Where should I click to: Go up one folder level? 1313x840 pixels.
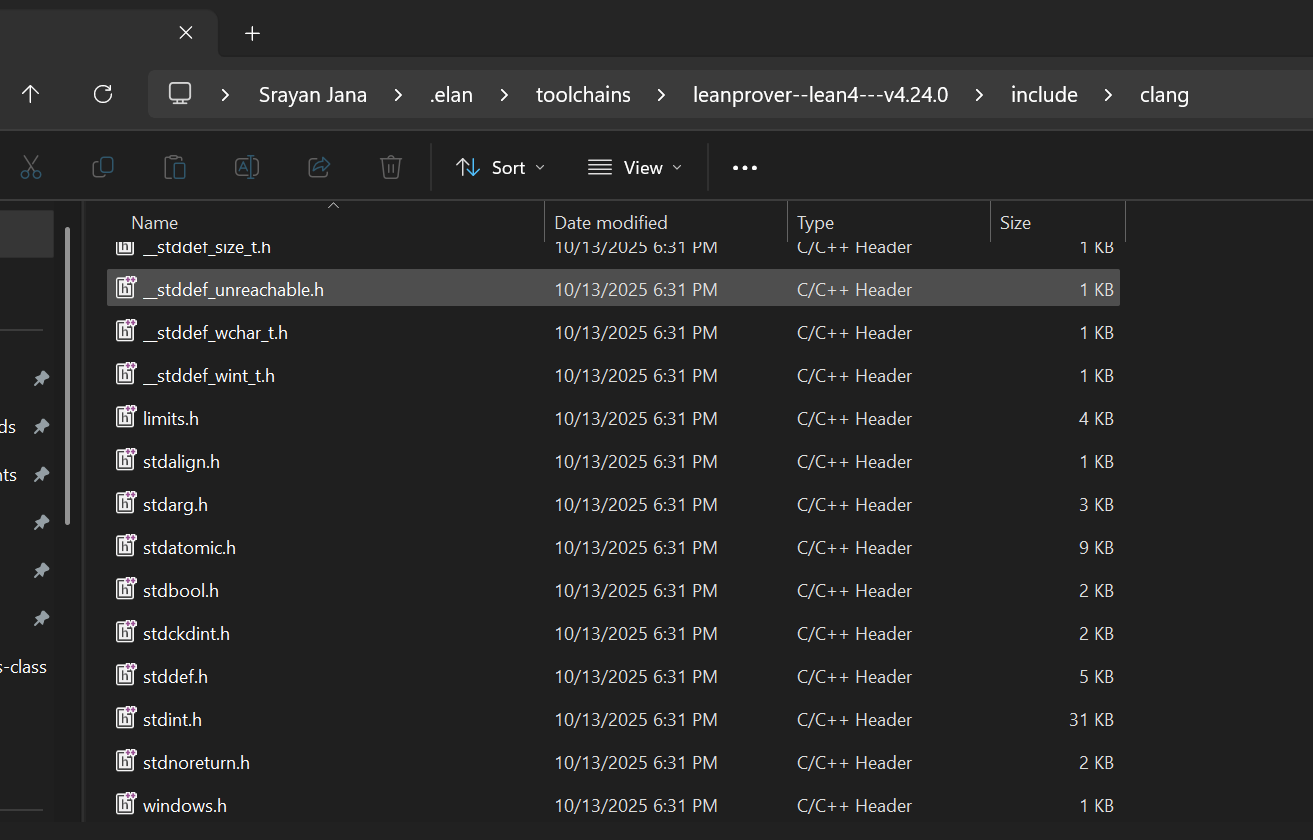pyautogui.click(x=31, y=94)
